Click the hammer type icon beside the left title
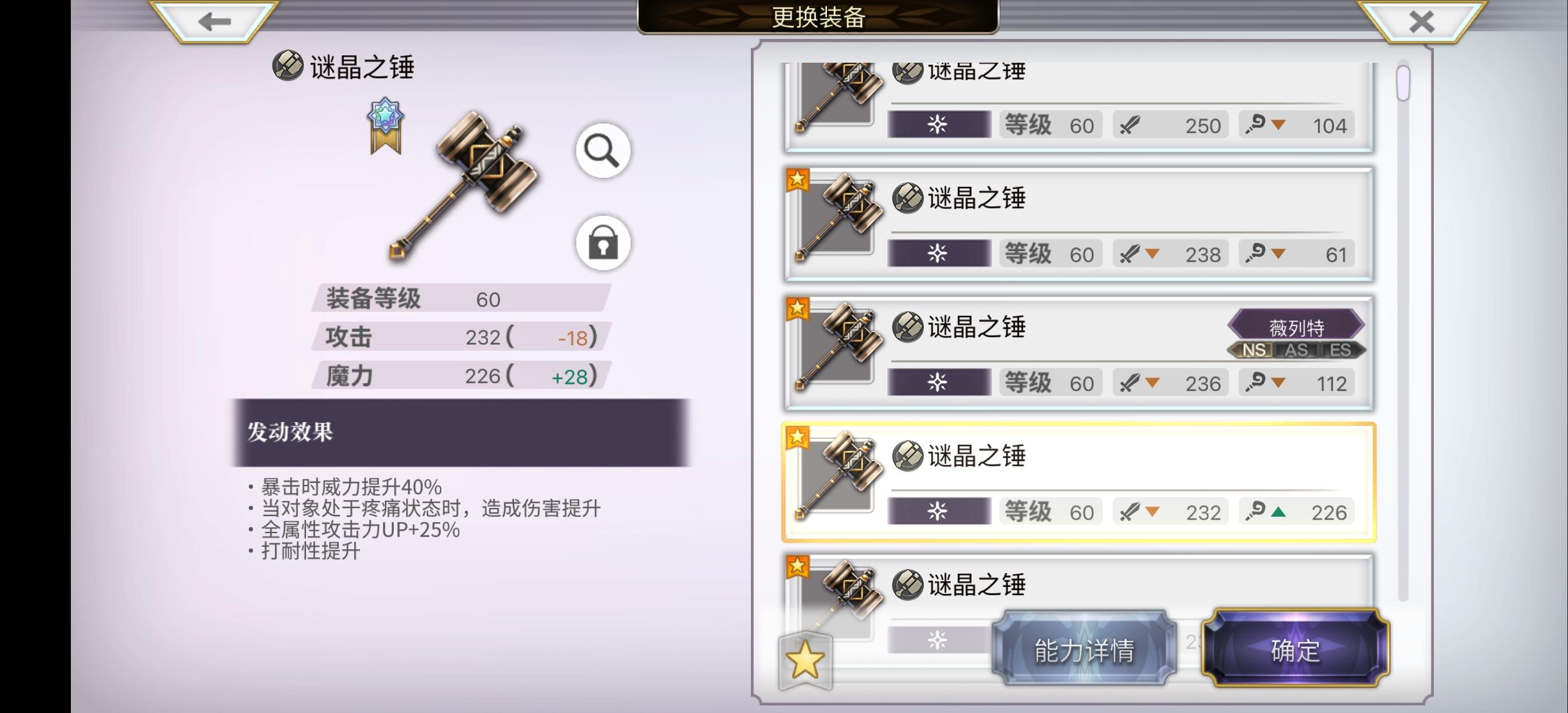The width and height of the screenshot is (1568, 713). pyautogui.click(x=287, y=66)
